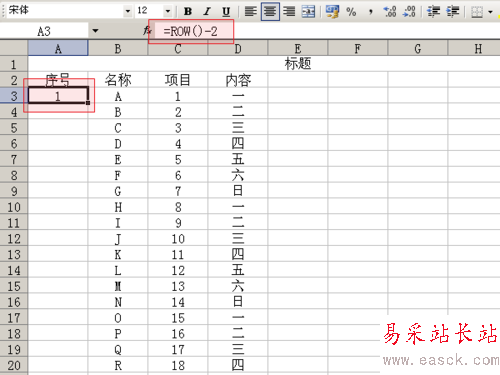Screen dimensions: 500x375
Task: Open the font name dropdown arrow
Action: click(128, 12)
